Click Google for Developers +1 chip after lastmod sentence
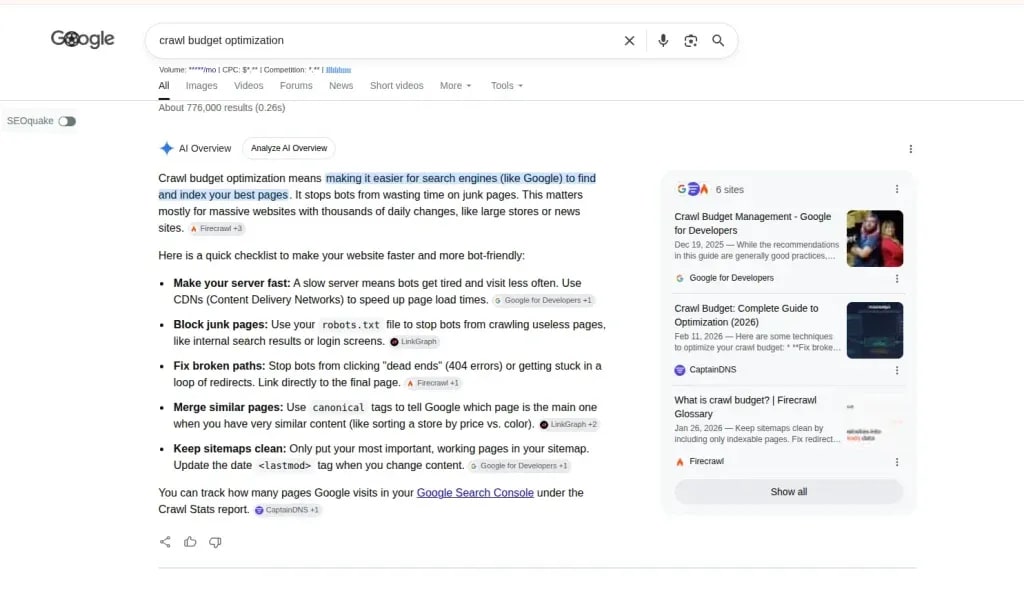 (519, 466)
